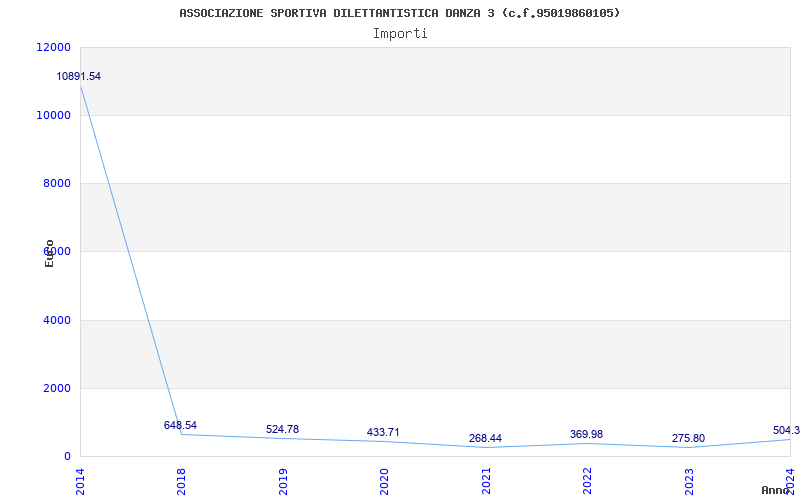Click the x-axis year 2018

(x=182, y=481)
